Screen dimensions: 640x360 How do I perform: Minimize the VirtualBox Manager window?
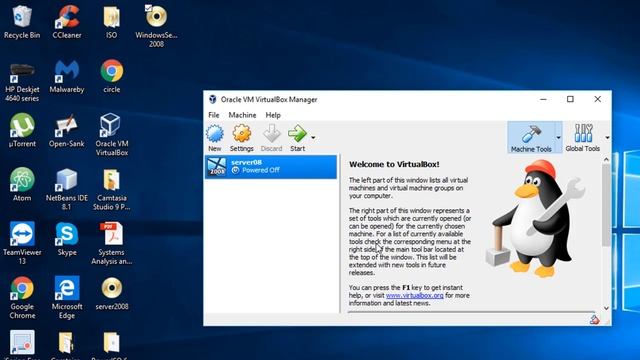pos(543,99)
